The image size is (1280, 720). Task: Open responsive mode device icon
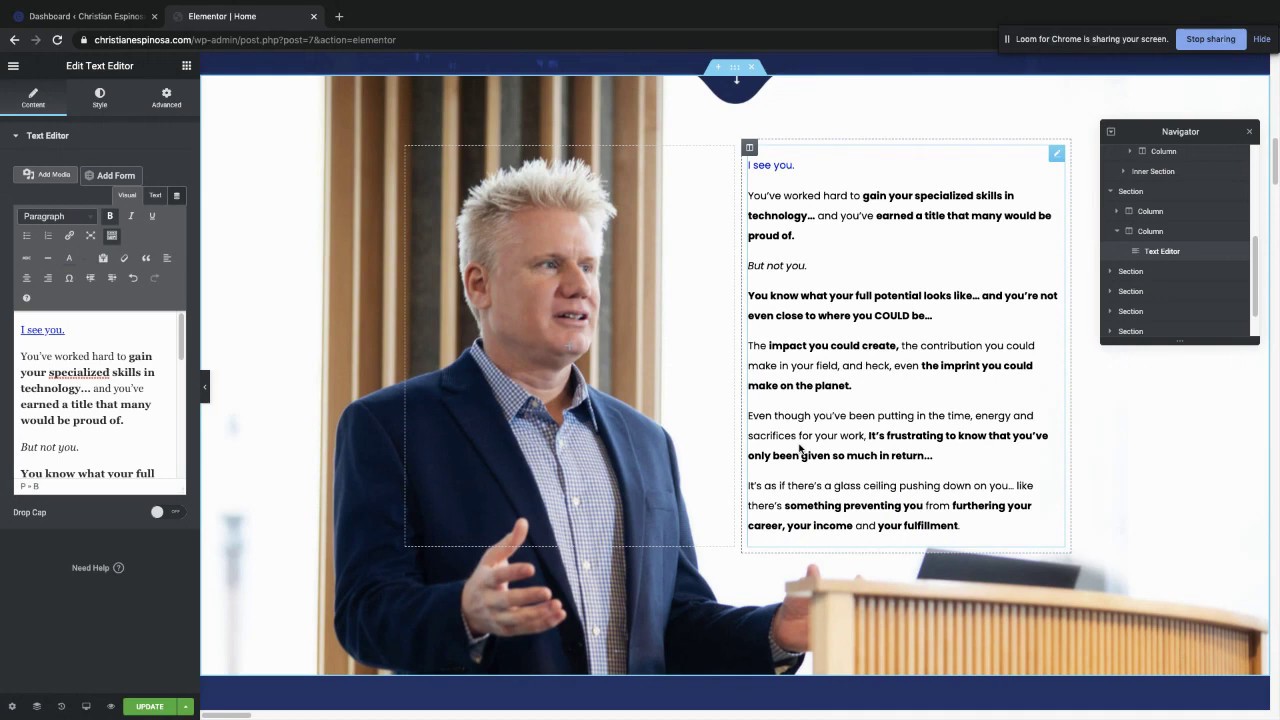[x=86, y=706]
